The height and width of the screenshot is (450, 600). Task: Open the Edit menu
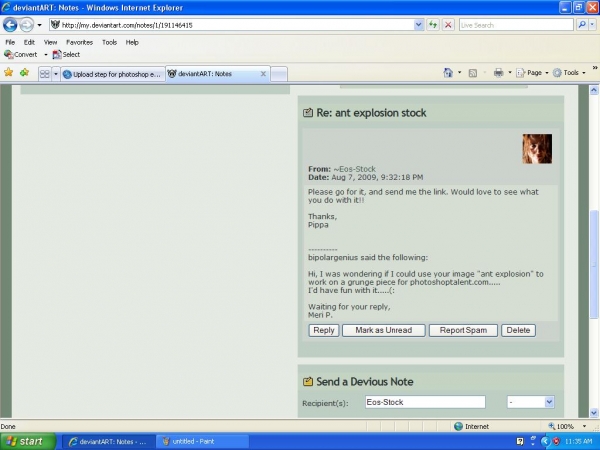pos(29,42)
